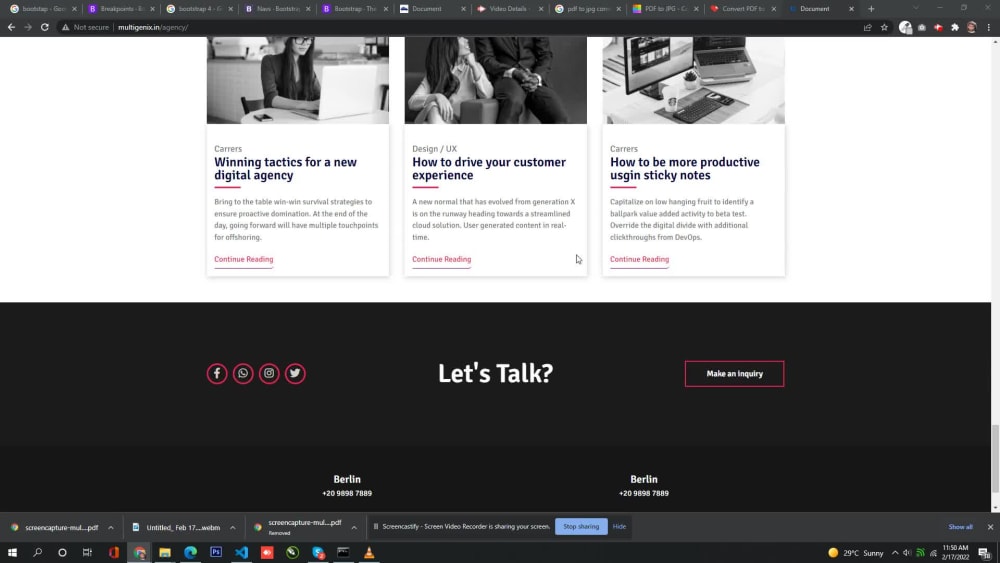Show hidden system tray icons
This screenshot has width=1000, height=563.
tap(895, 553)
